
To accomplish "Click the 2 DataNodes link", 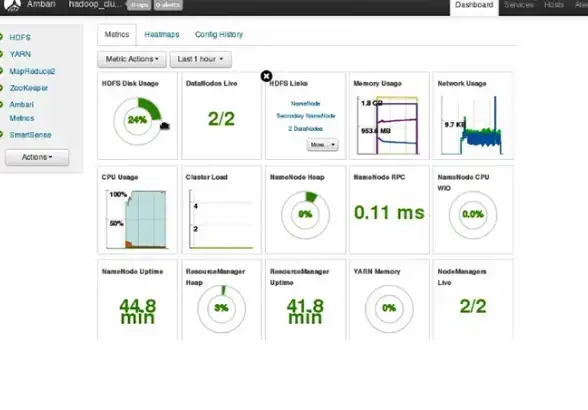I will pyautogui.click(x=305, y=129).
